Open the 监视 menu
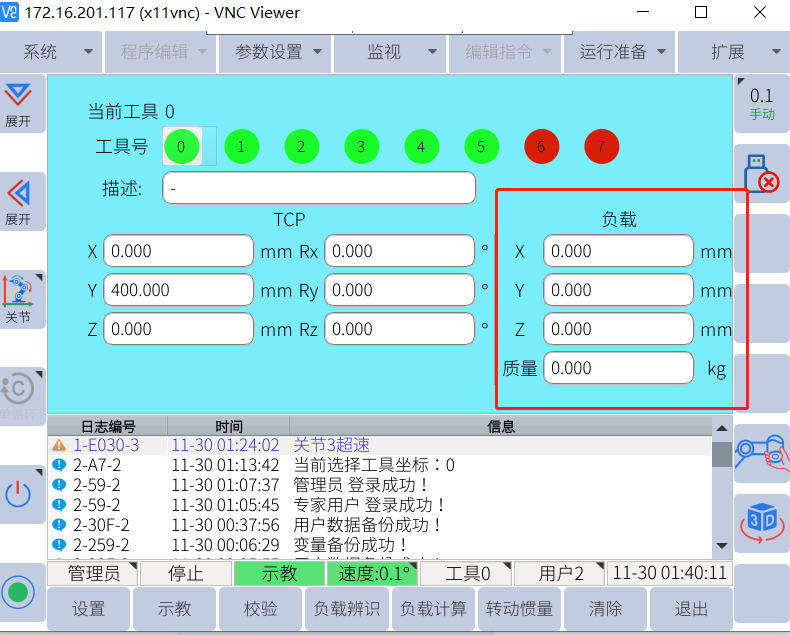 pos(392,52)
